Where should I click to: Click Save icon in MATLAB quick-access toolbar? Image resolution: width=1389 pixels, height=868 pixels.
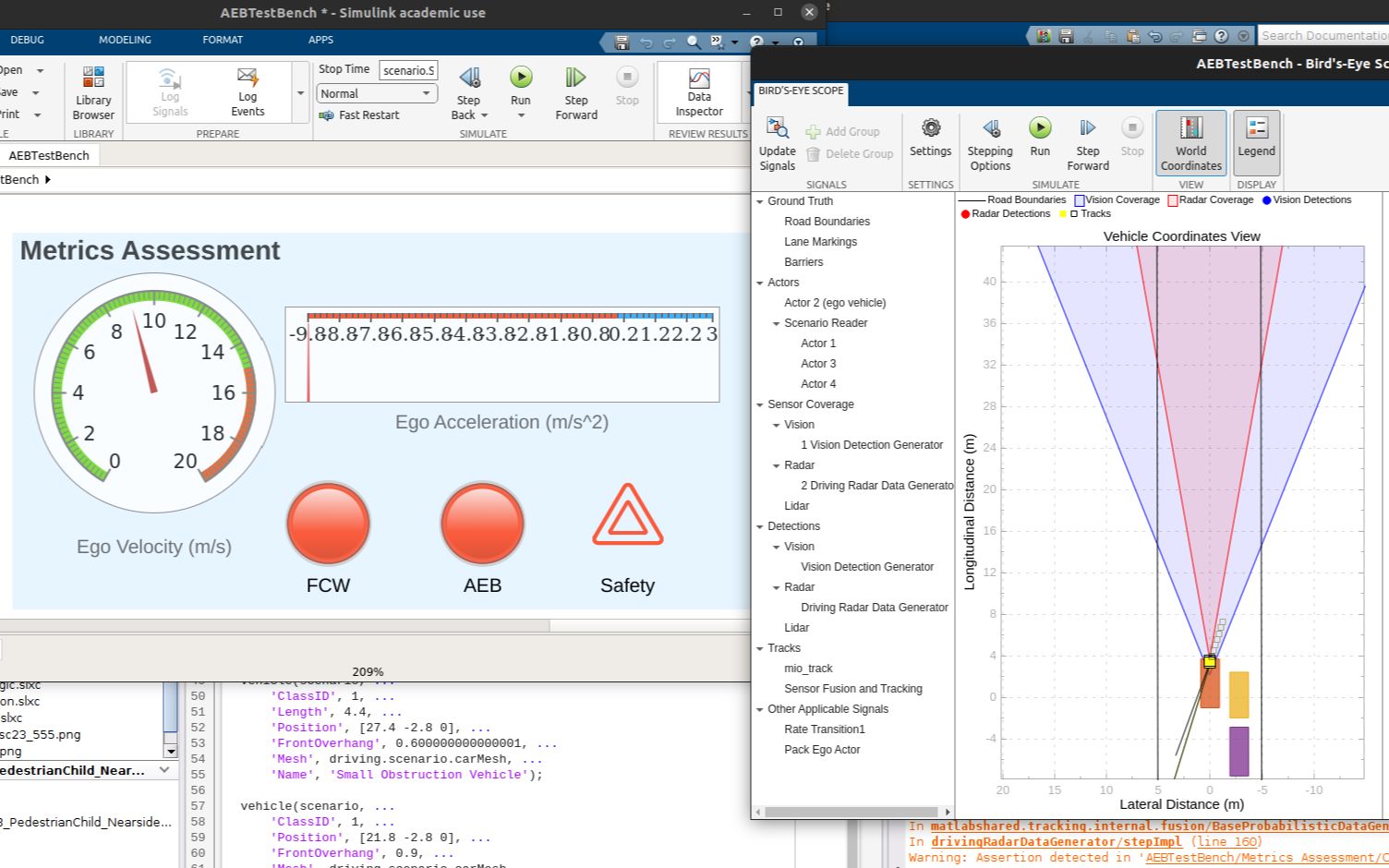pyautogui.click(x=1066, y=36)
